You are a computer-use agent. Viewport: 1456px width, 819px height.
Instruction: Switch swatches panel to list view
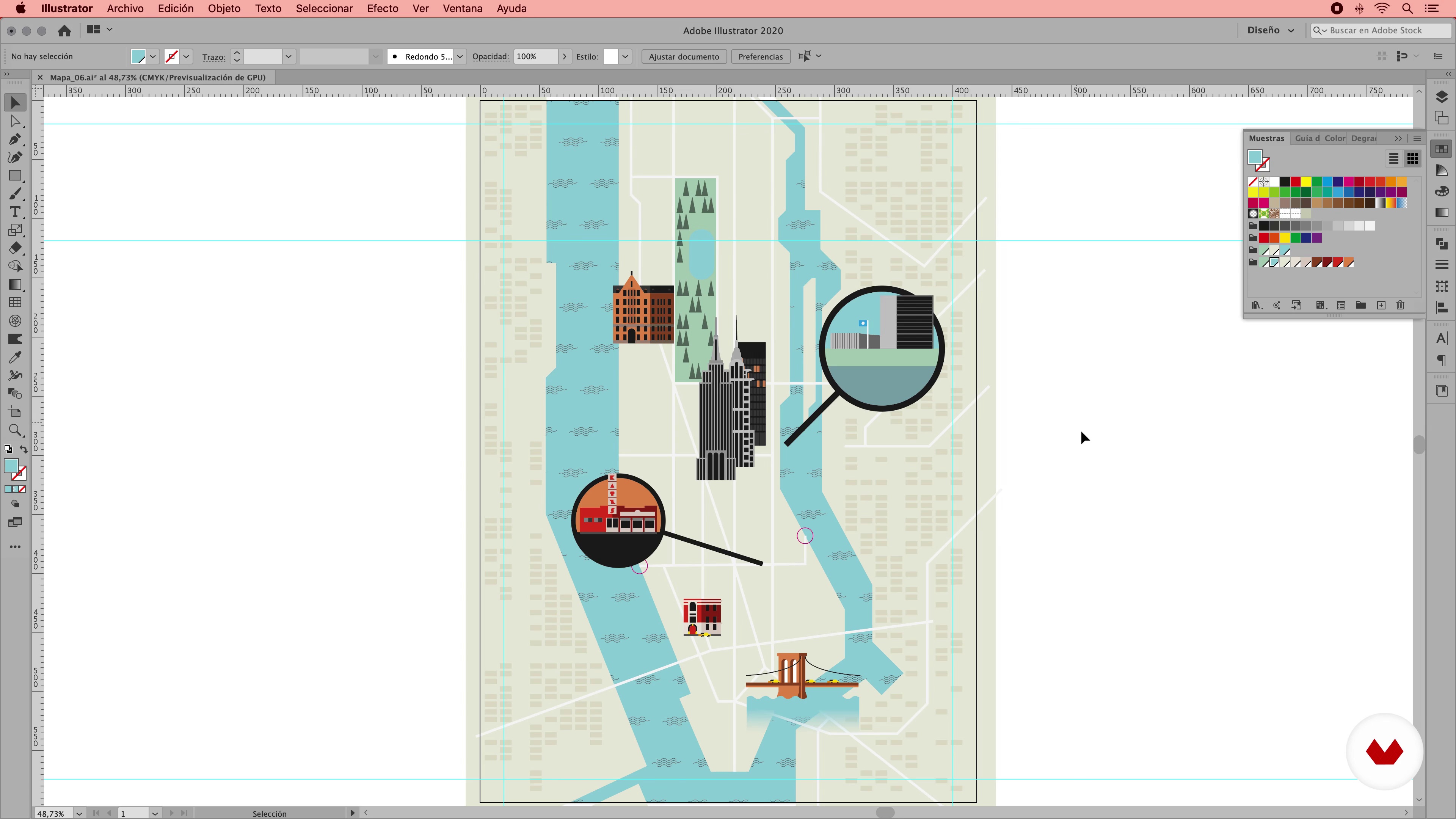[x=1393, y=159]
